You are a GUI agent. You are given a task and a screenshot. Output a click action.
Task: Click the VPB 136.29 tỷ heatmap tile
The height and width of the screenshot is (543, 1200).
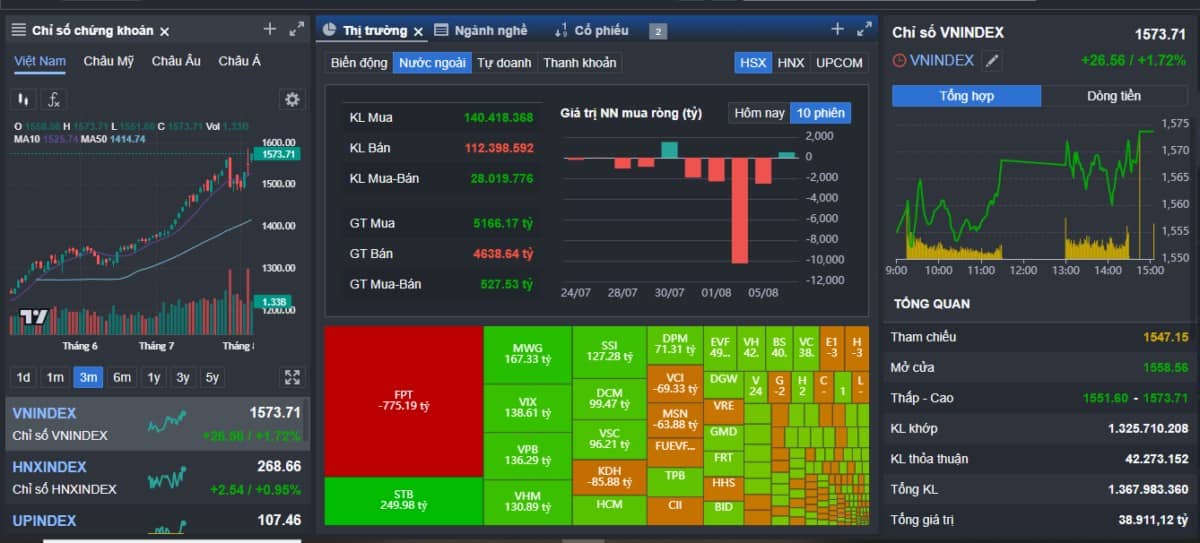pos(528,455)
